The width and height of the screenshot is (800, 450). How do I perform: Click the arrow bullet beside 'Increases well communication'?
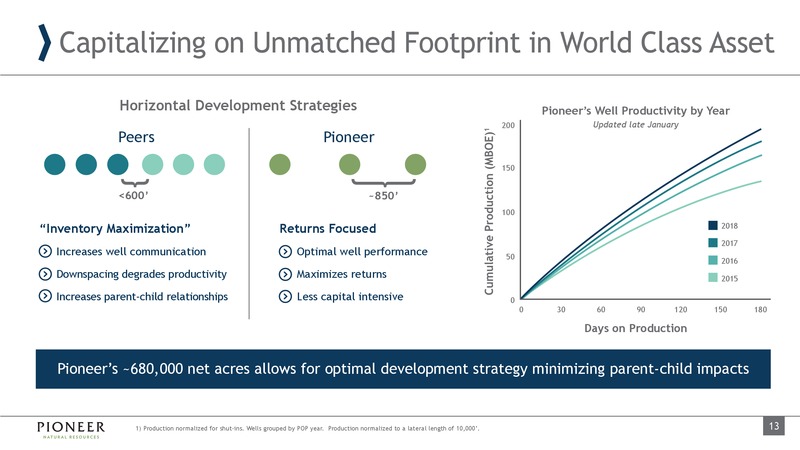(45, 251)
